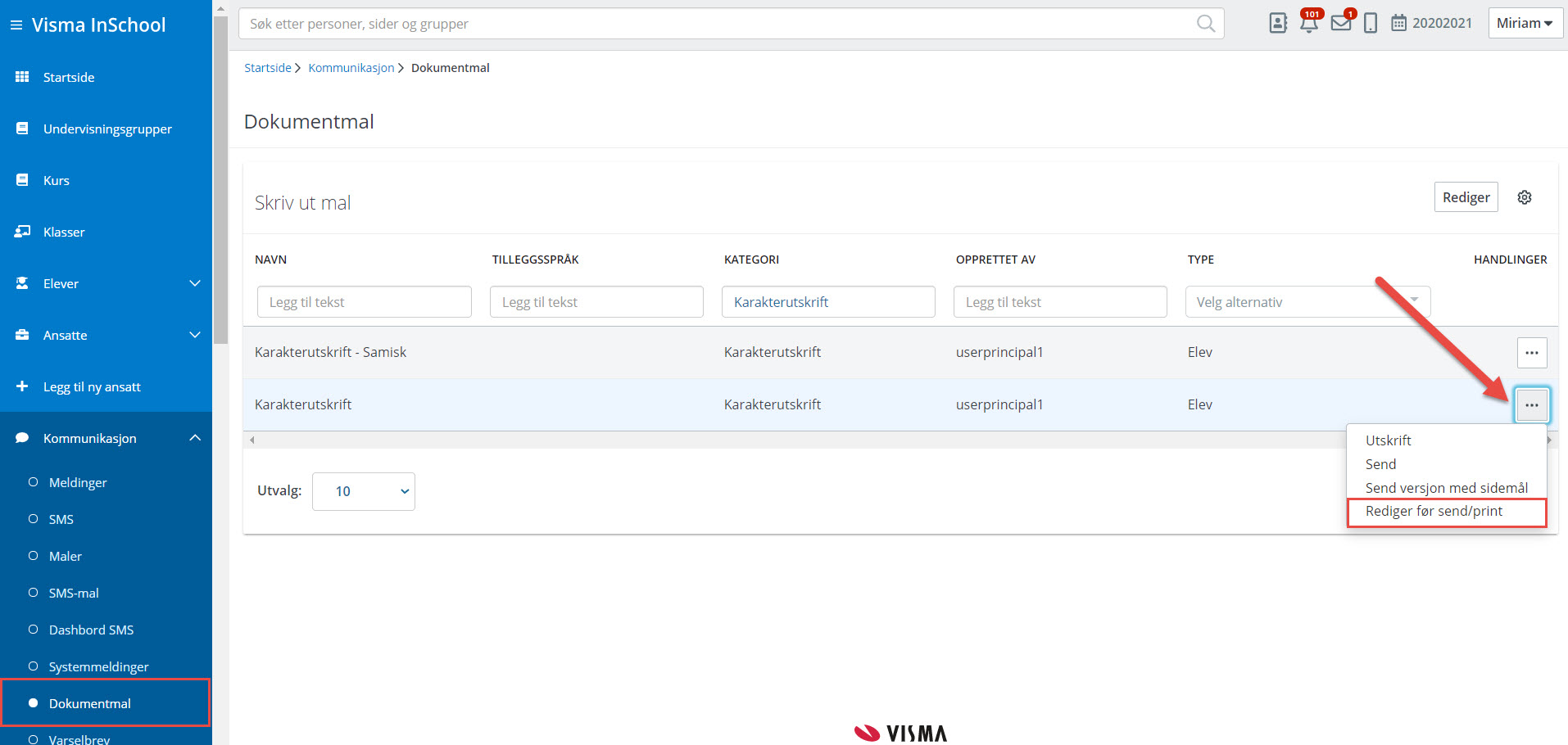
Task: Expand the Elever sidebar section
Action: [195, 283]
